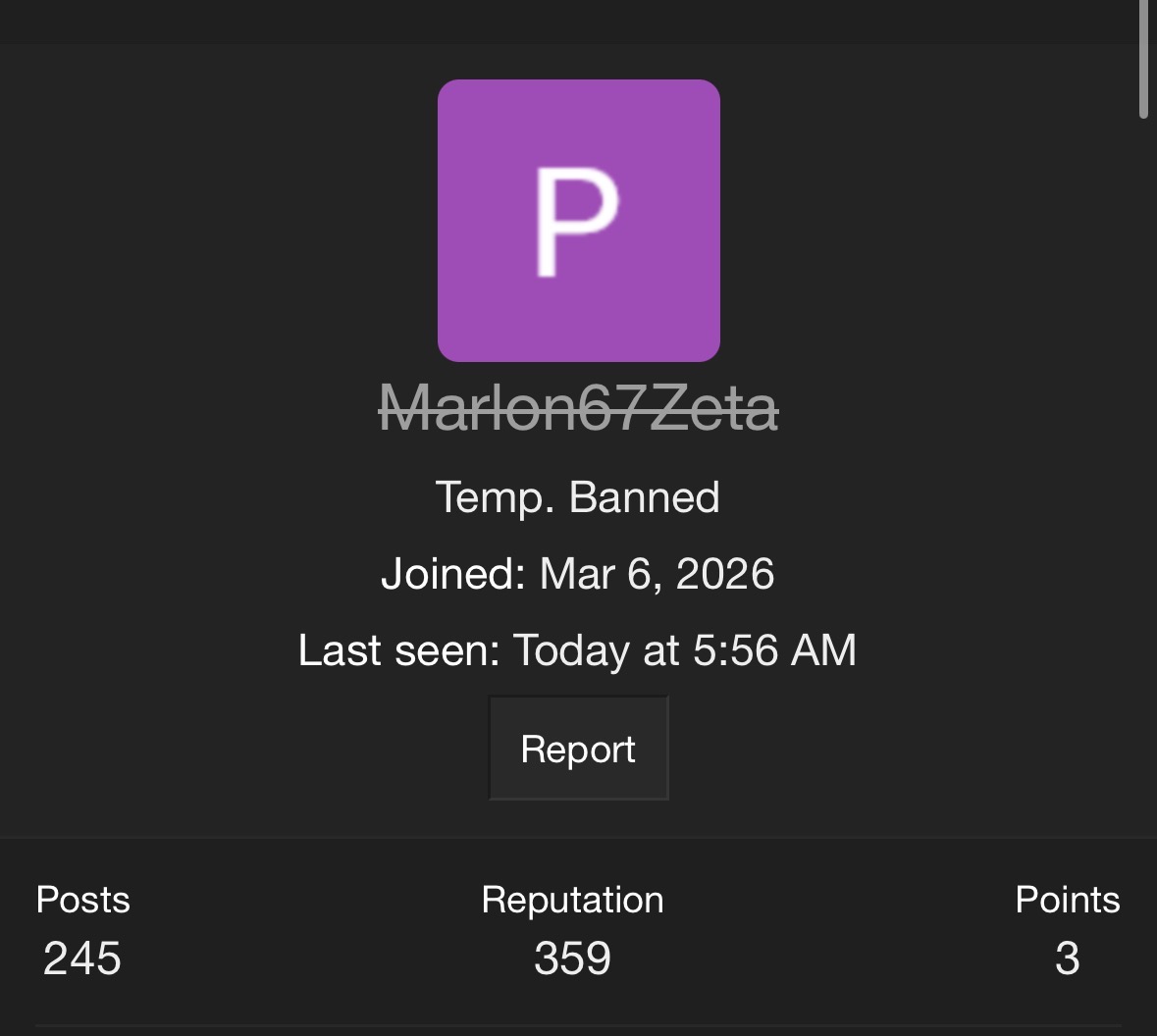Click the year 2026 in join date
The image size is (1157, 1036).
724,574
